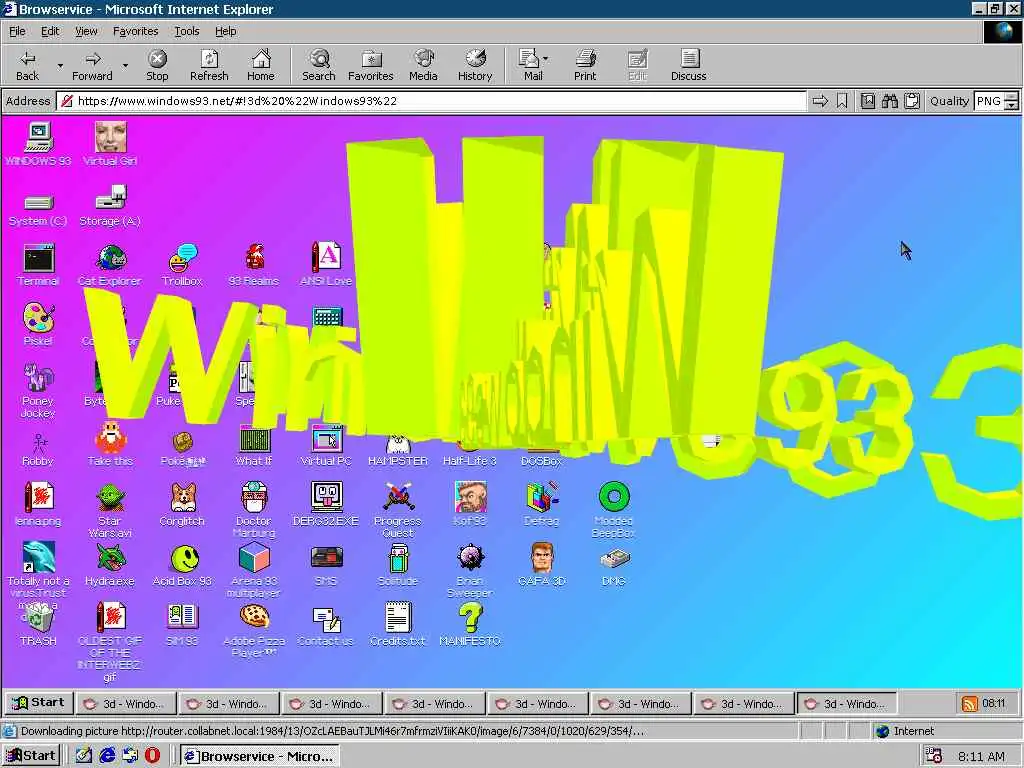Click the binoculars find icon
The width and height of the screenshot is (1024, 768).
(x=889, y=101)
